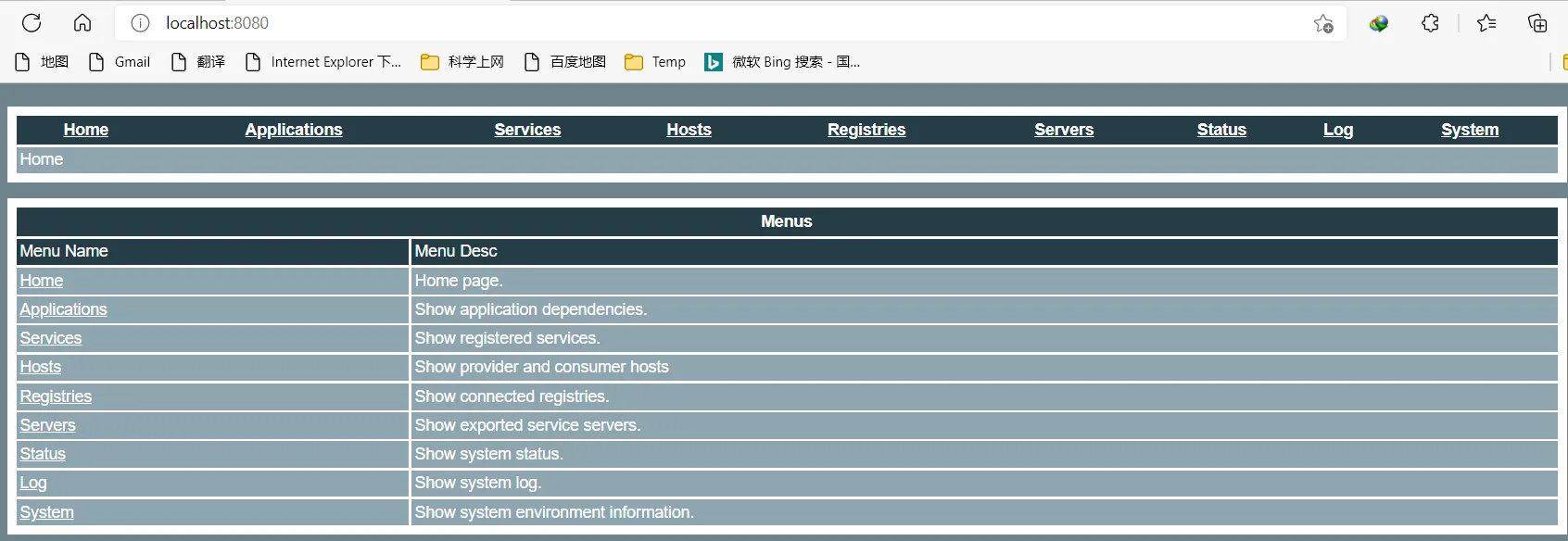Click the Hosts link in Menus table

click(x=41, y=367)
